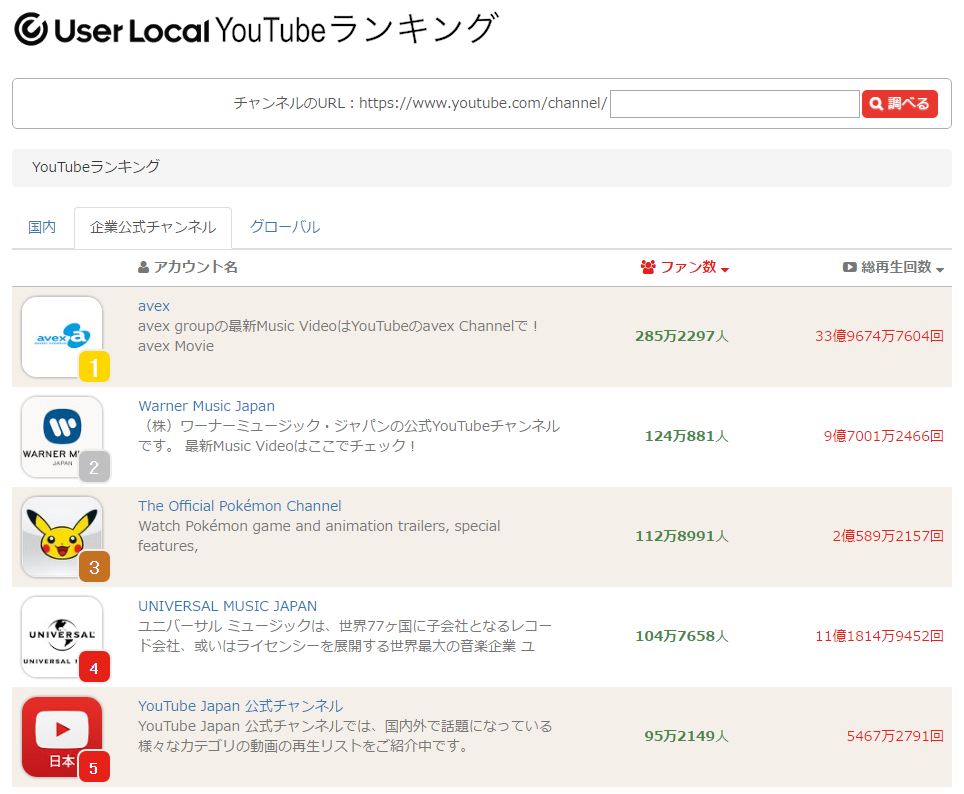
Task: Sort by ファン数 using its dropdown arrow
Action: [x=725, y=269]
